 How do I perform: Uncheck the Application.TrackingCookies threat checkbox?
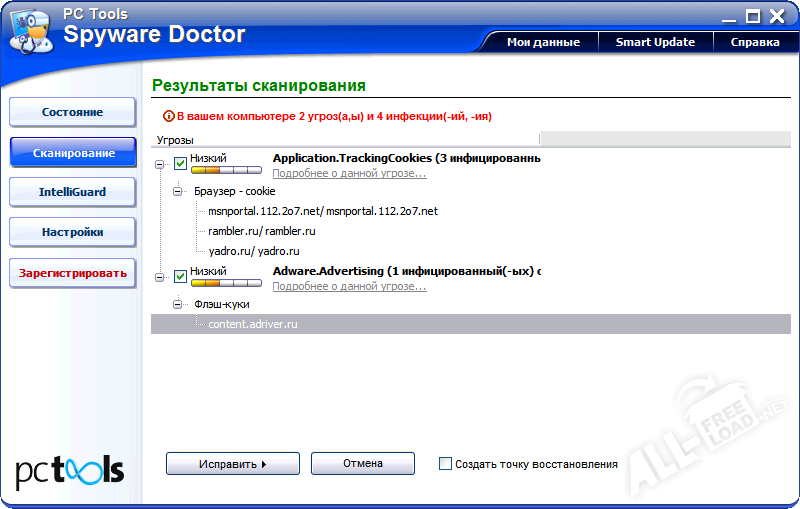point(180,163)
